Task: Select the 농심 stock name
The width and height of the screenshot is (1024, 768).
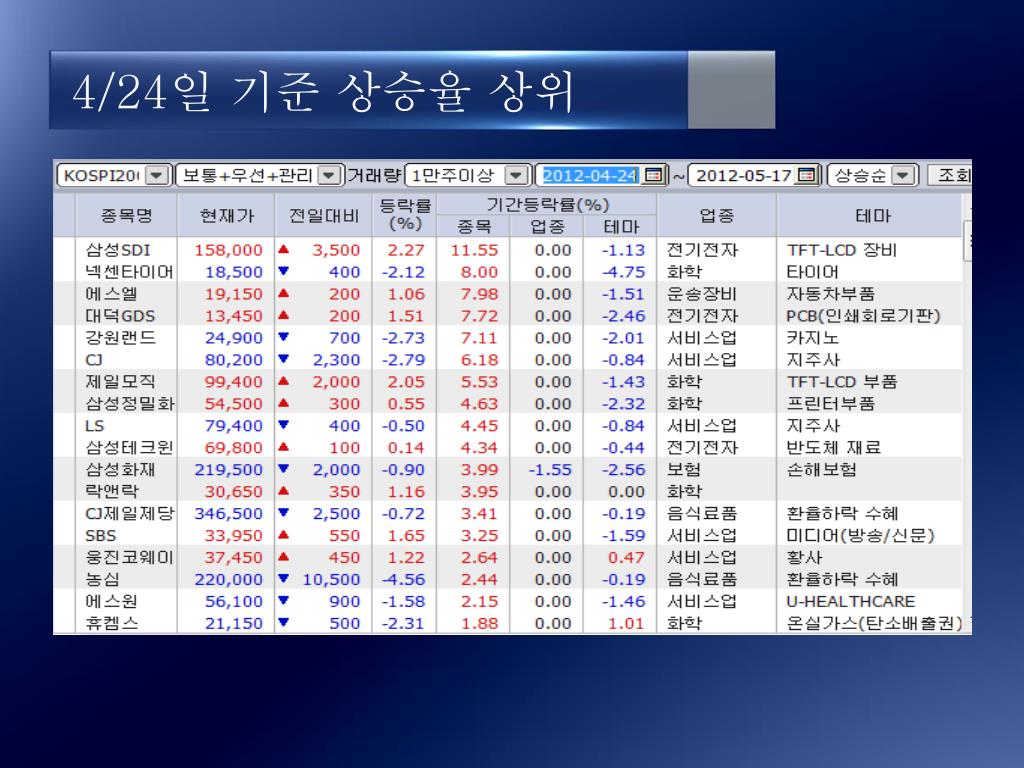Action: click(x=103, y=579)
